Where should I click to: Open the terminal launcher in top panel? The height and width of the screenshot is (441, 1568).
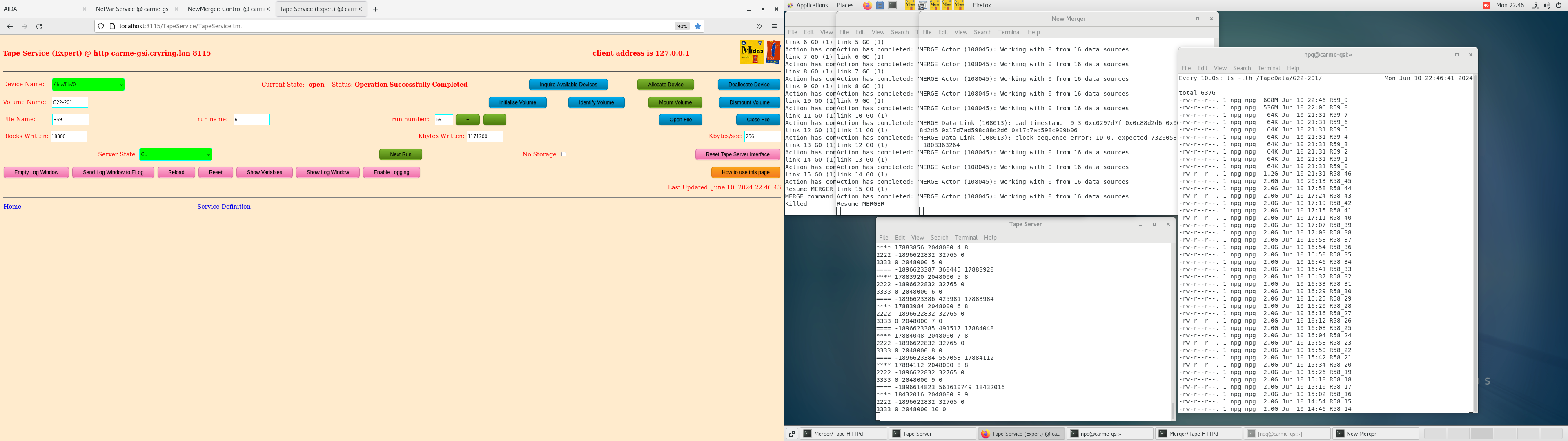point(892,5)
